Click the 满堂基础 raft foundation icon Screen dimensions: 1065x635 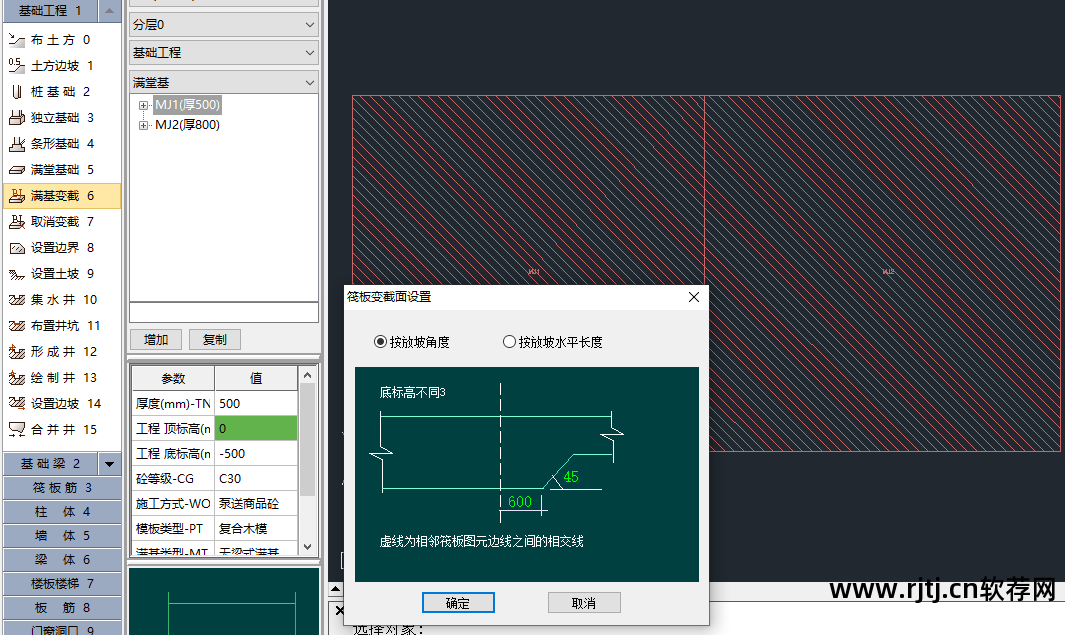coord(16,170)
